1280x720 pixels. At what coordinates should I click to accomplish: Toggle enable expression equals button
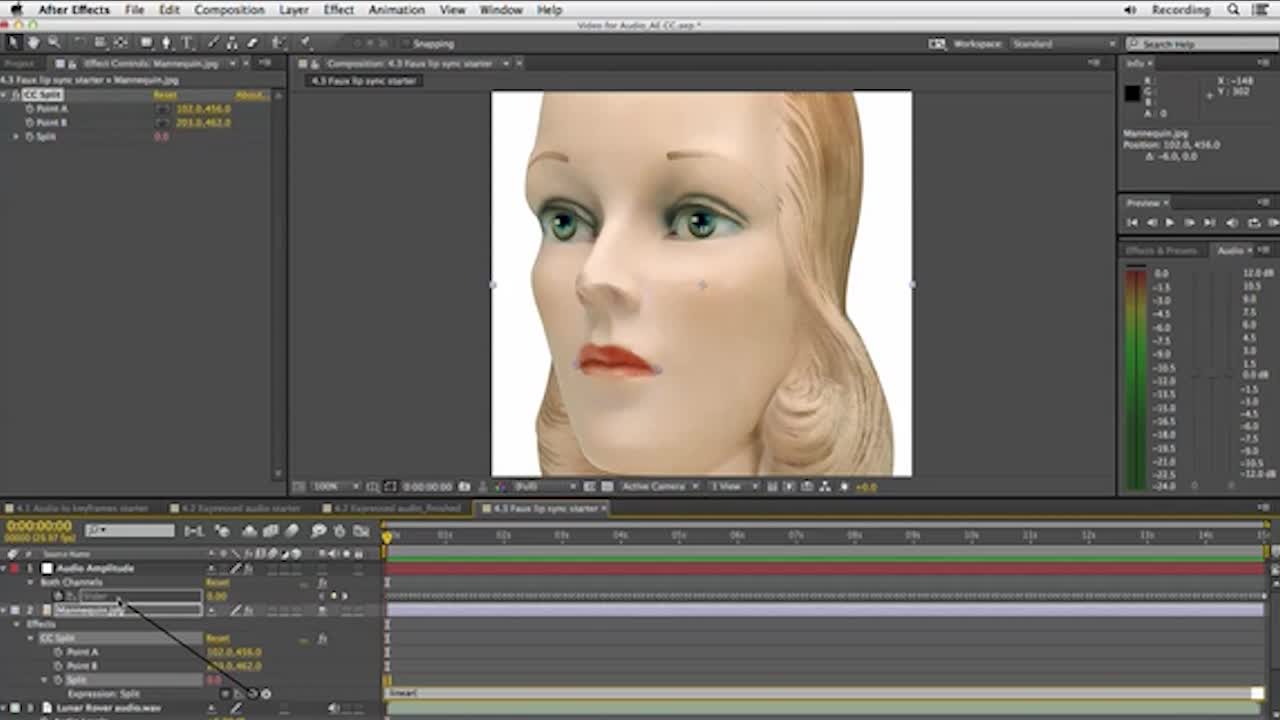[x=225, y=693]
